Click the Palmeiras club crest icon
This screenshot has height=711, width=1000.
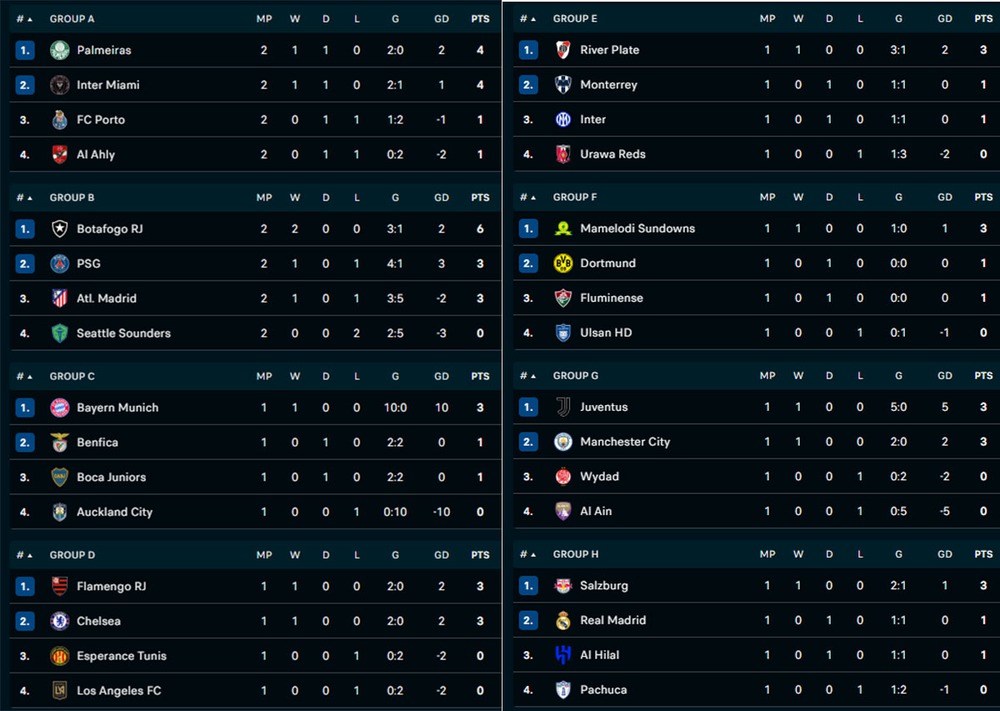(60, 50)
